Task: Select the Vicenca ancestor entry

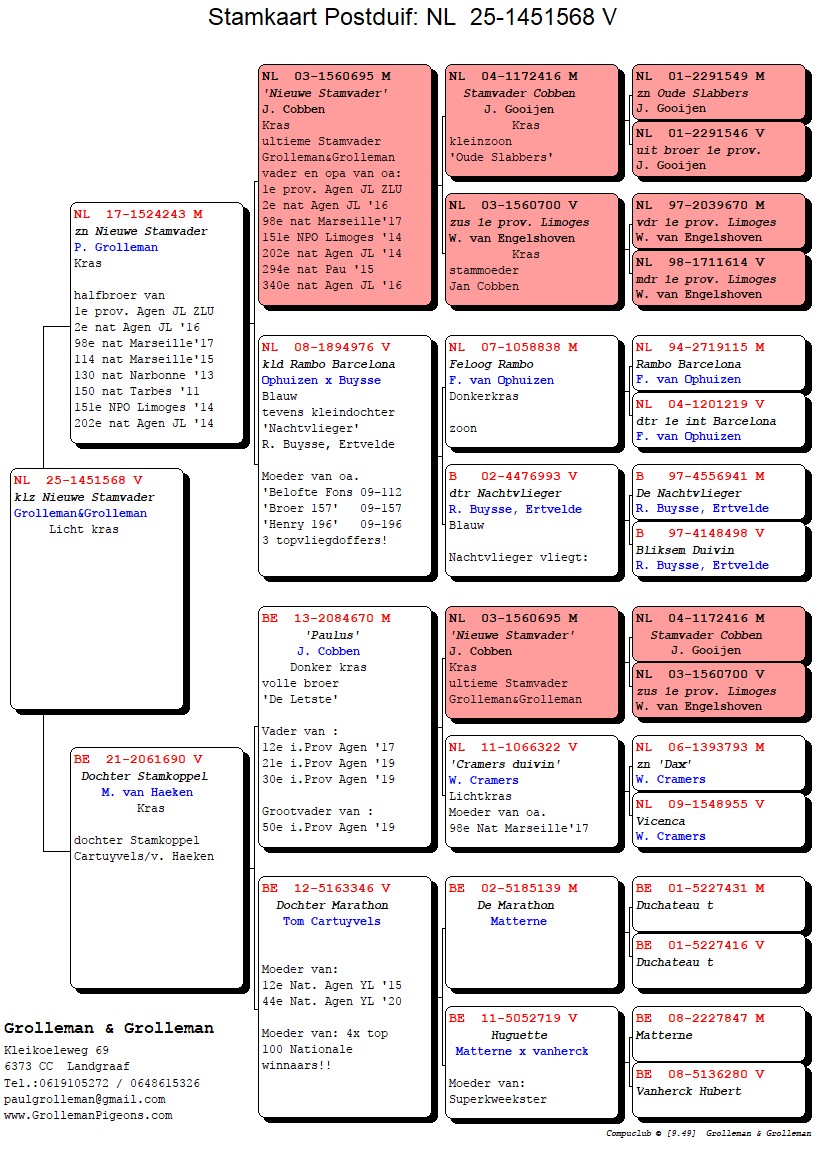Action: [660, 821]
